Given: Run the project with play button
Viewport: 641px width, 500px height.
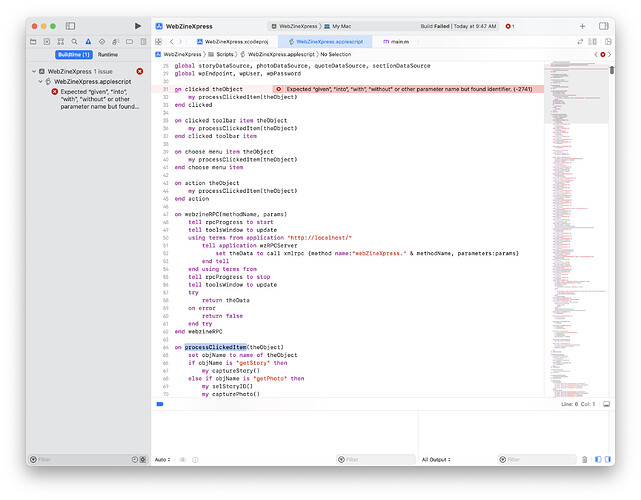Looking at the screenshot, I should coord(138,26).
